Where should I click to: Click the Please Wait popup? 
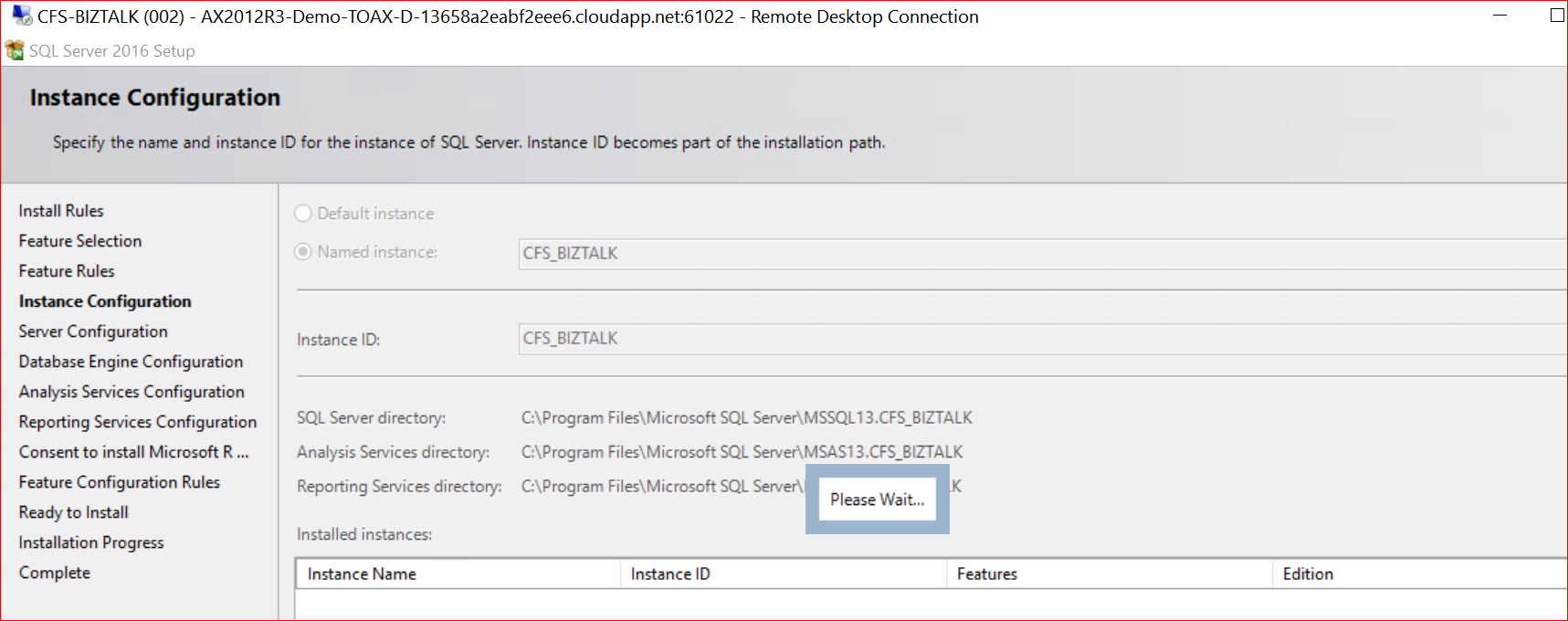tap(878, 500)
